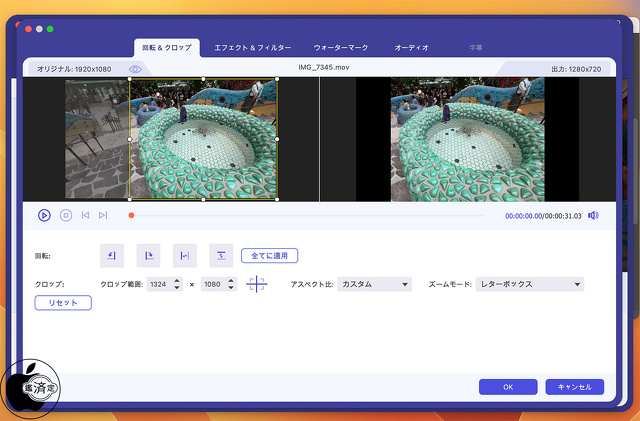Open the アスペクト比 dropdown
Screen dimensions: 640x421
[x=374, y=284]
